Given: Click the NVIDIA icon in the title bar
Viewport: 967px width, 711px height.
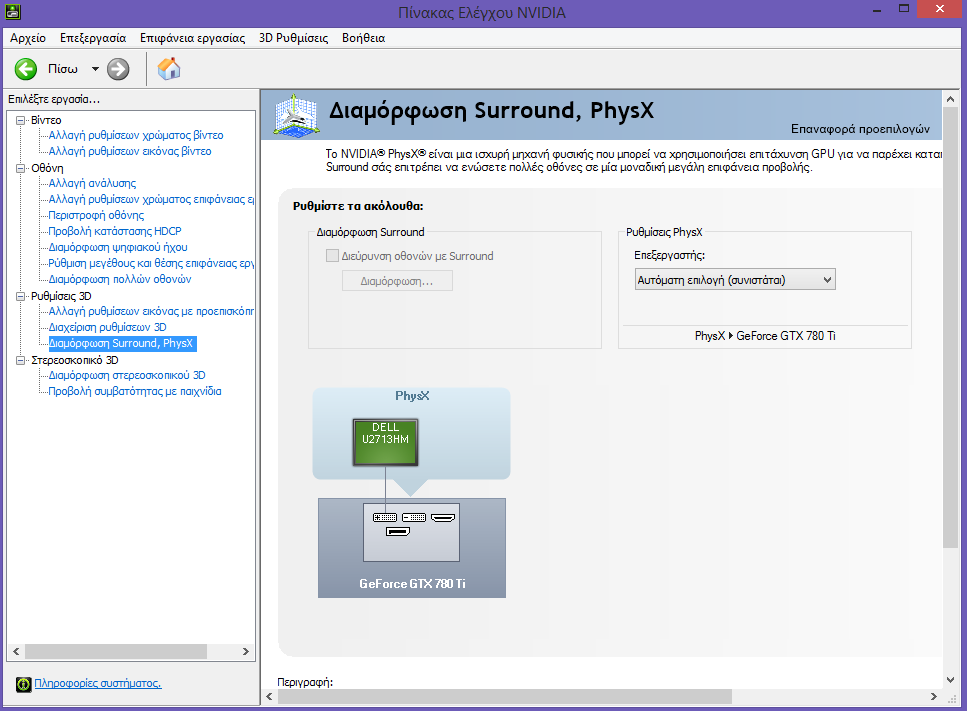Looking at the screenshot, I should tap(13, 11).
